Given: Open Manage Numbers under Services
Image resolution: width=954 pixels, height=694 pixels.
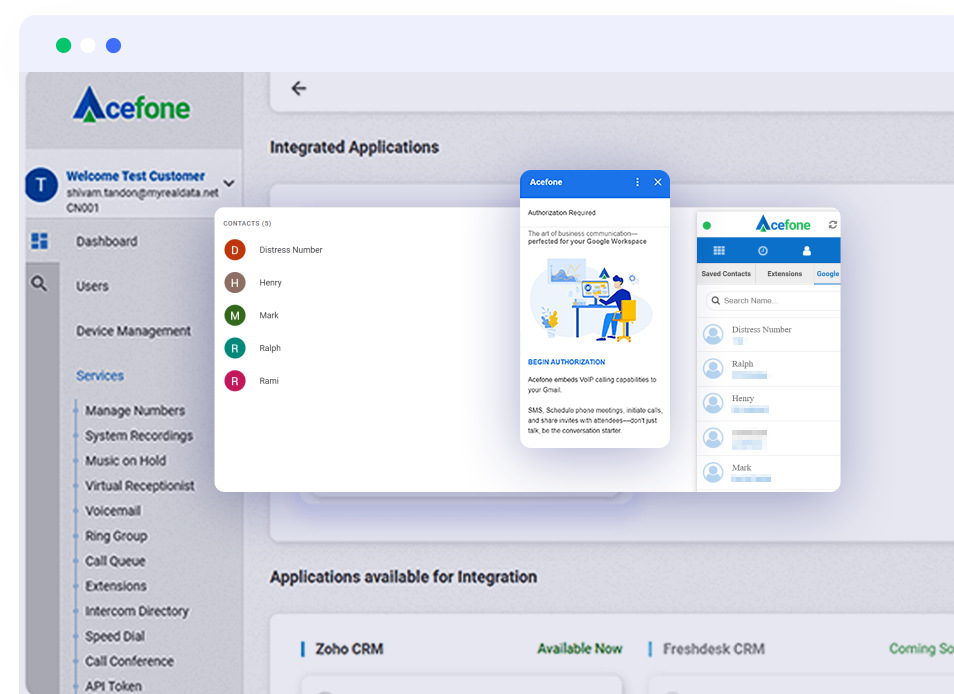Looking at the screenshot, I should 135,411.
